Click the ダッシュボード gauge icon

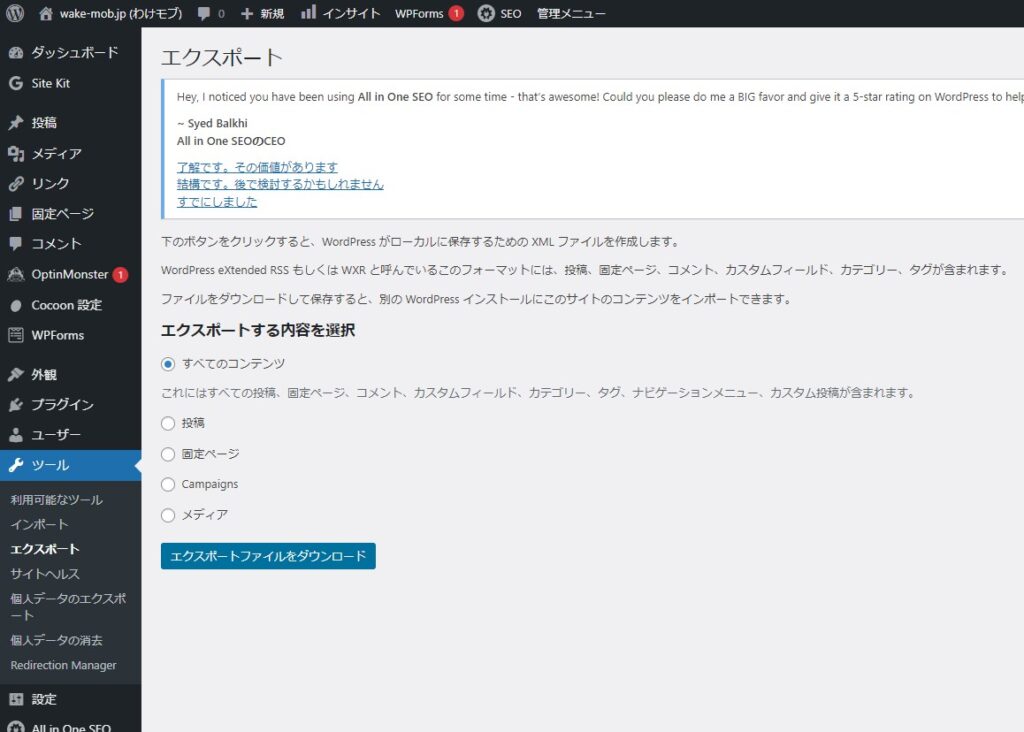16,53
